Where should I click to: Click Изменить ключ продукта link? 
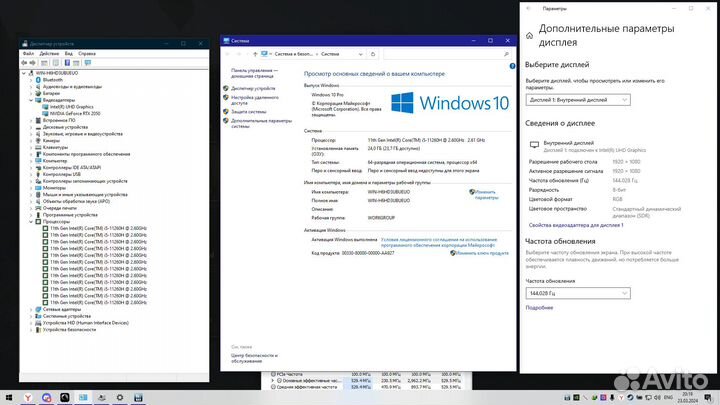pos(480,253)
